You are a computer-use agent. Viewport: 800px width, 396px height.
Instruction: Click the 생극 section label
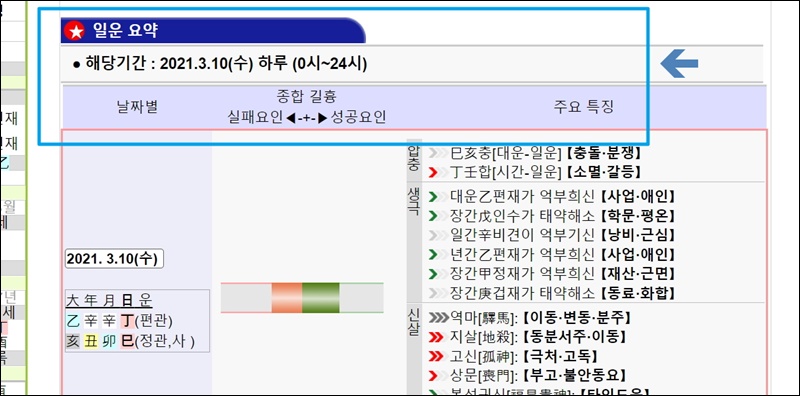tap(414, 201)
